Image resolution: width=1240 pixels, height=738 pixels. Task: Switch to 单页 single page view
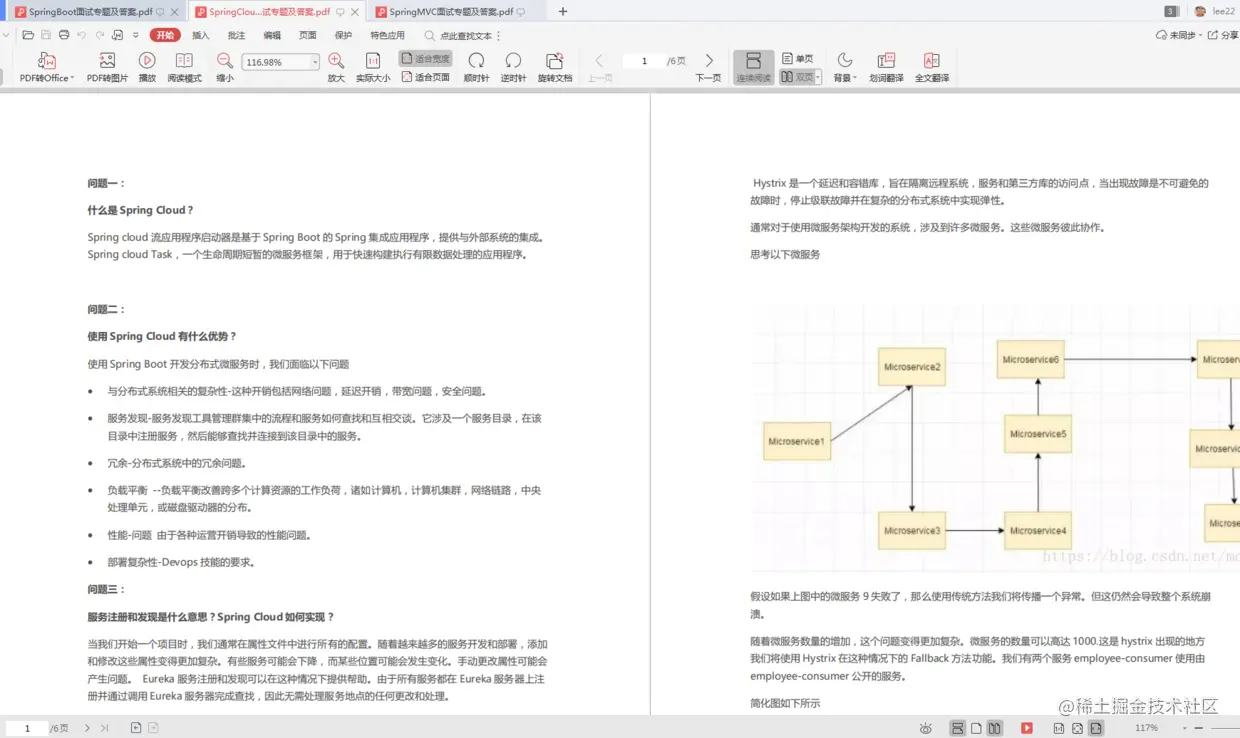(798, 58)
